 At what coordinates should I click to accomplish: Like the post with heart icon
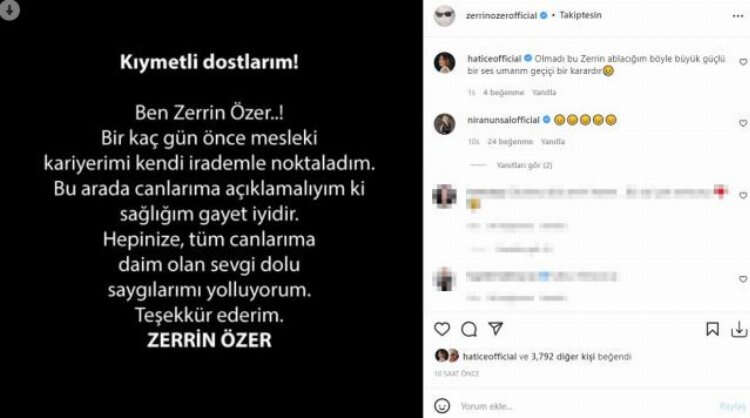[442, 329]
